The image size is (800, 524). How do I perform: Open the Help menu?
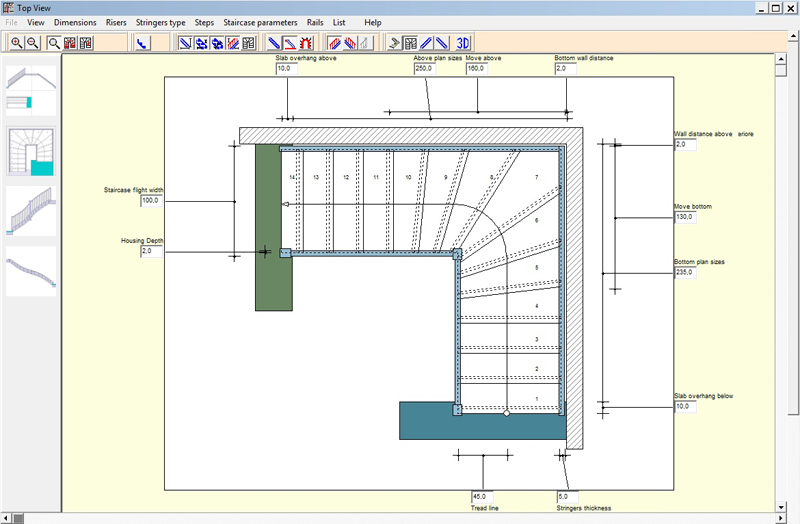click(373, 22)
